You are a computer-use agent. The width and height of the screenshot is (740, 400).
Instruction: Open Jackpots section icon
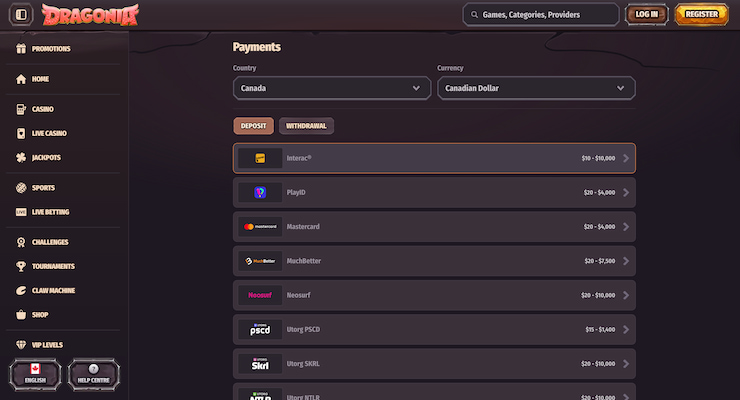tap(21, 157)
